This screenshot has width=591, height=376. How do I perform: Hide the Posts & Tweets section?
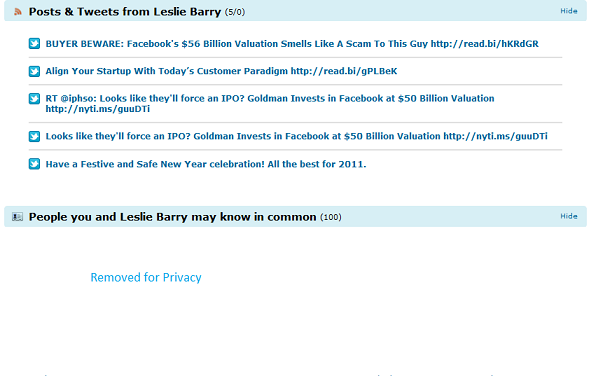pyautogui.click(x=568, y=11)
